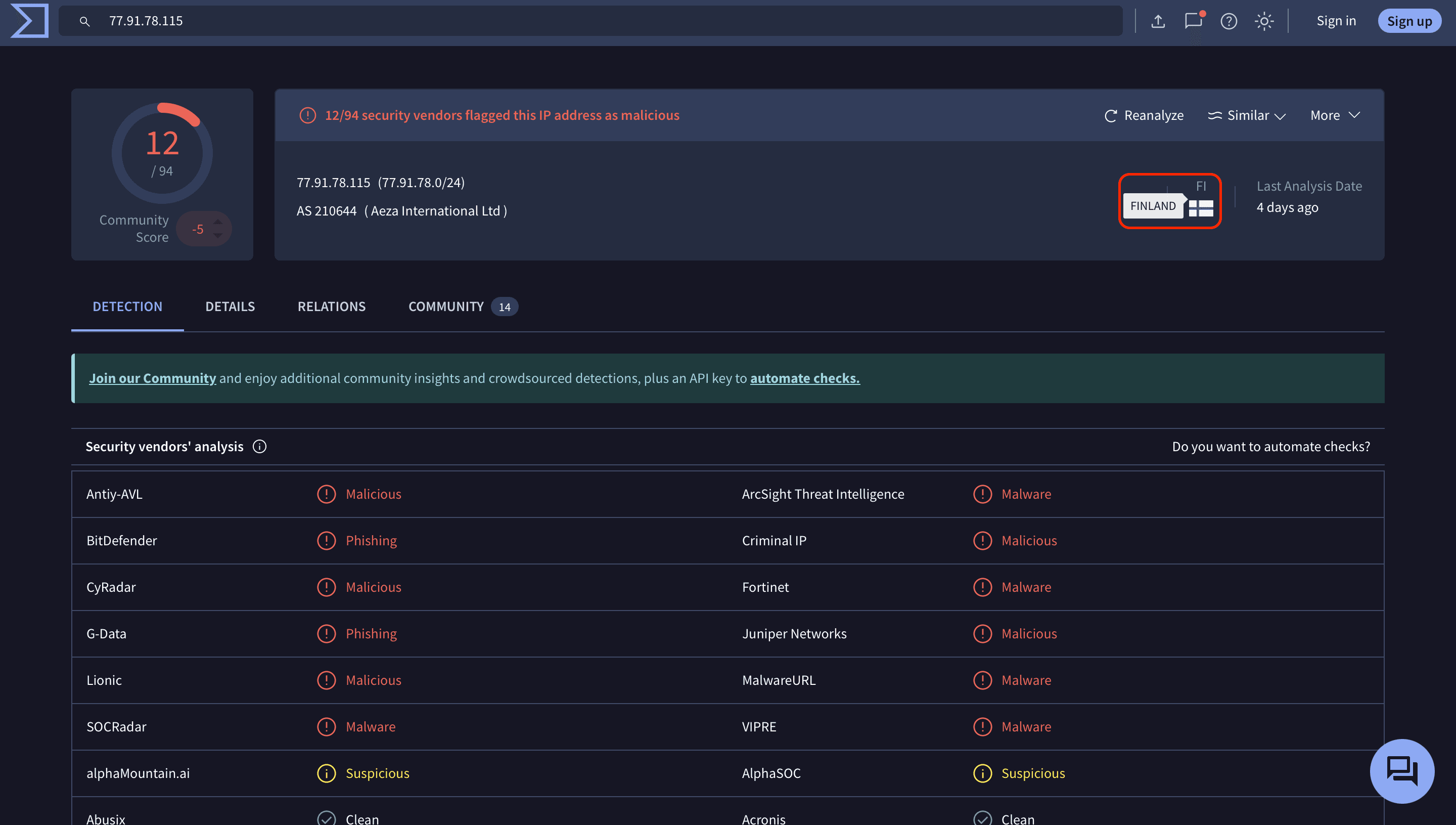The width and height of the screenshot is (1456, 825).
Task: Click the red alert icon in flagged banner
Action: (307, 116)
